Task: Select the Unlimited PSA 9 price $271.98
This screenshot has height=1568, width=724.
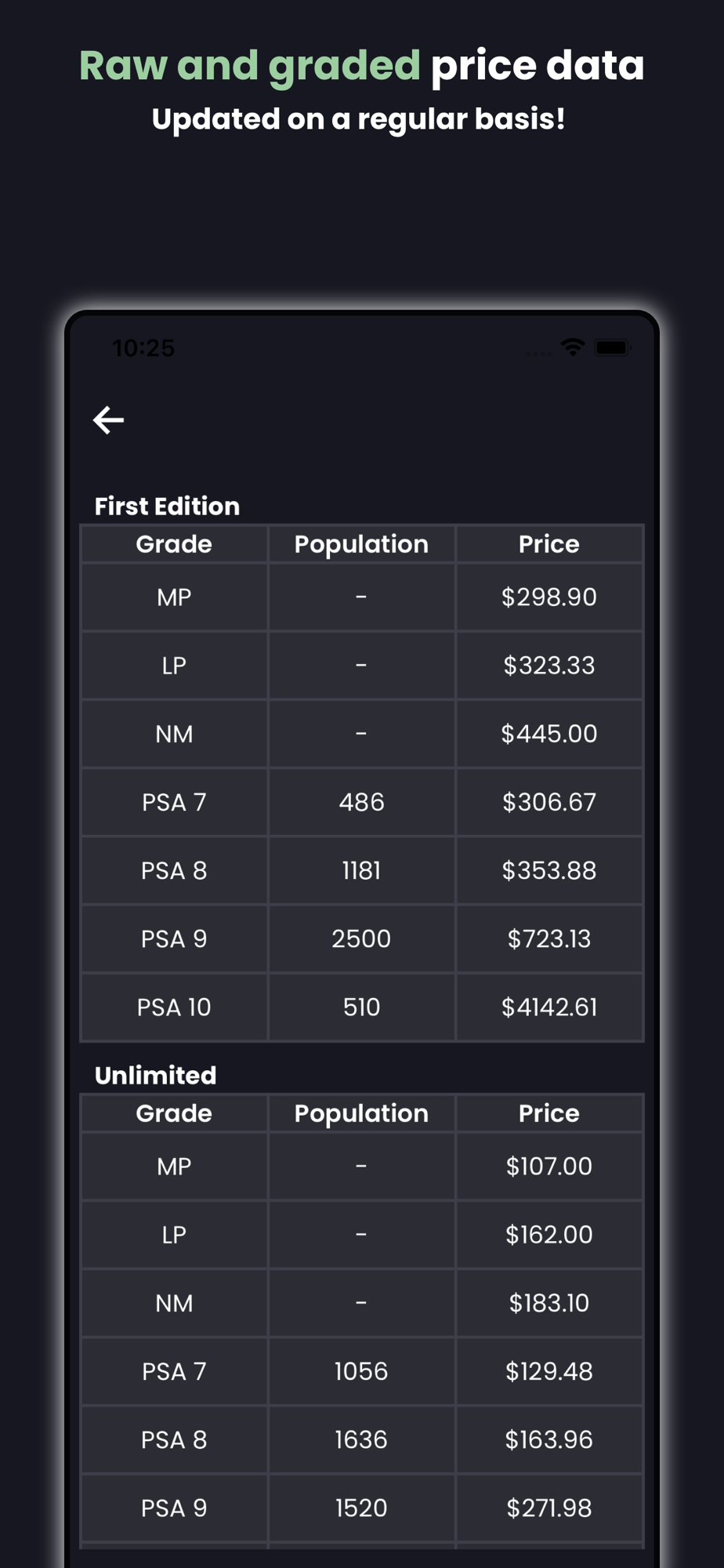Action: (x=549, y=1508)
